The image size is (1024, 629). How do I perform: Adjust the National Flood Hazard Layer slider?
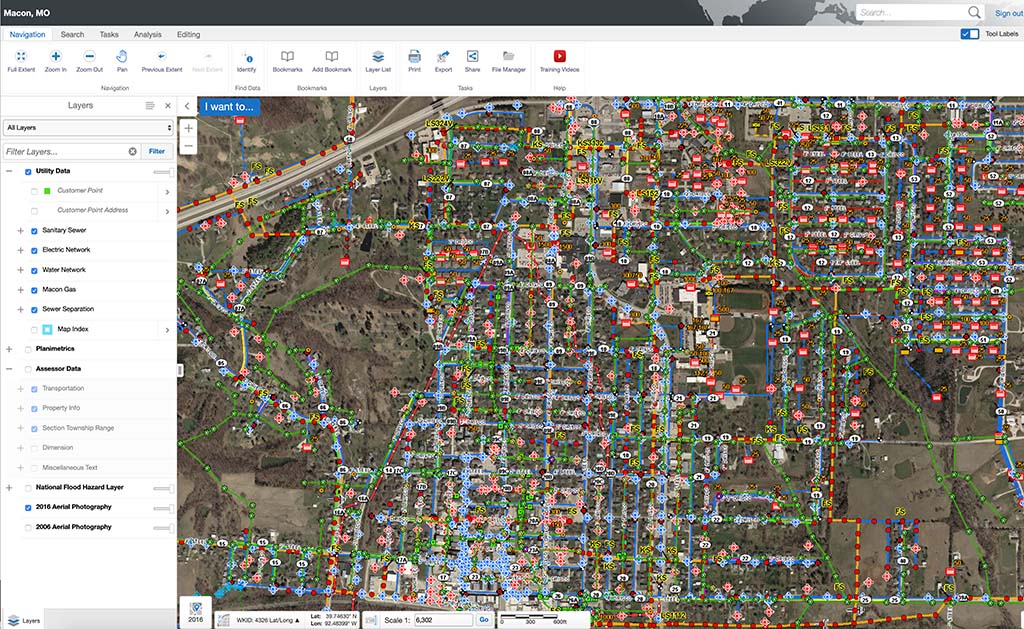tap(163, 488)
